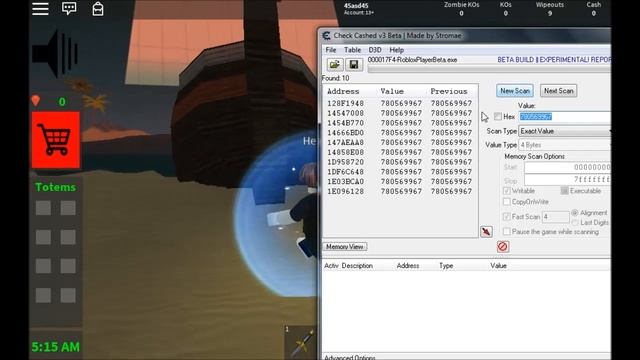The width and height of the screenshot is (640, 360).
Task: Click the Address column header in results
Action: [x=343, y=91]
